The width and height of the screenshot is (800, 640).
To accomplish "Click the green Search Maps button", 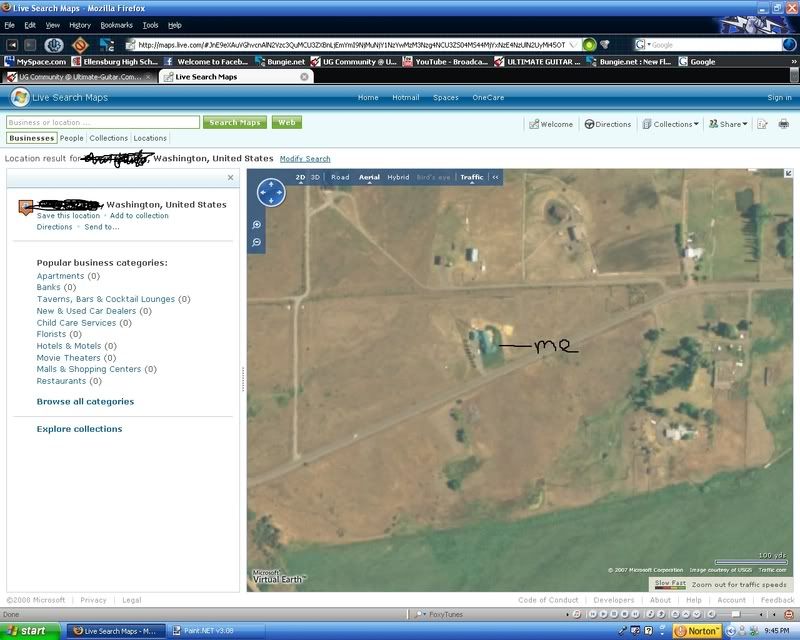I will (x=235, y=122).
